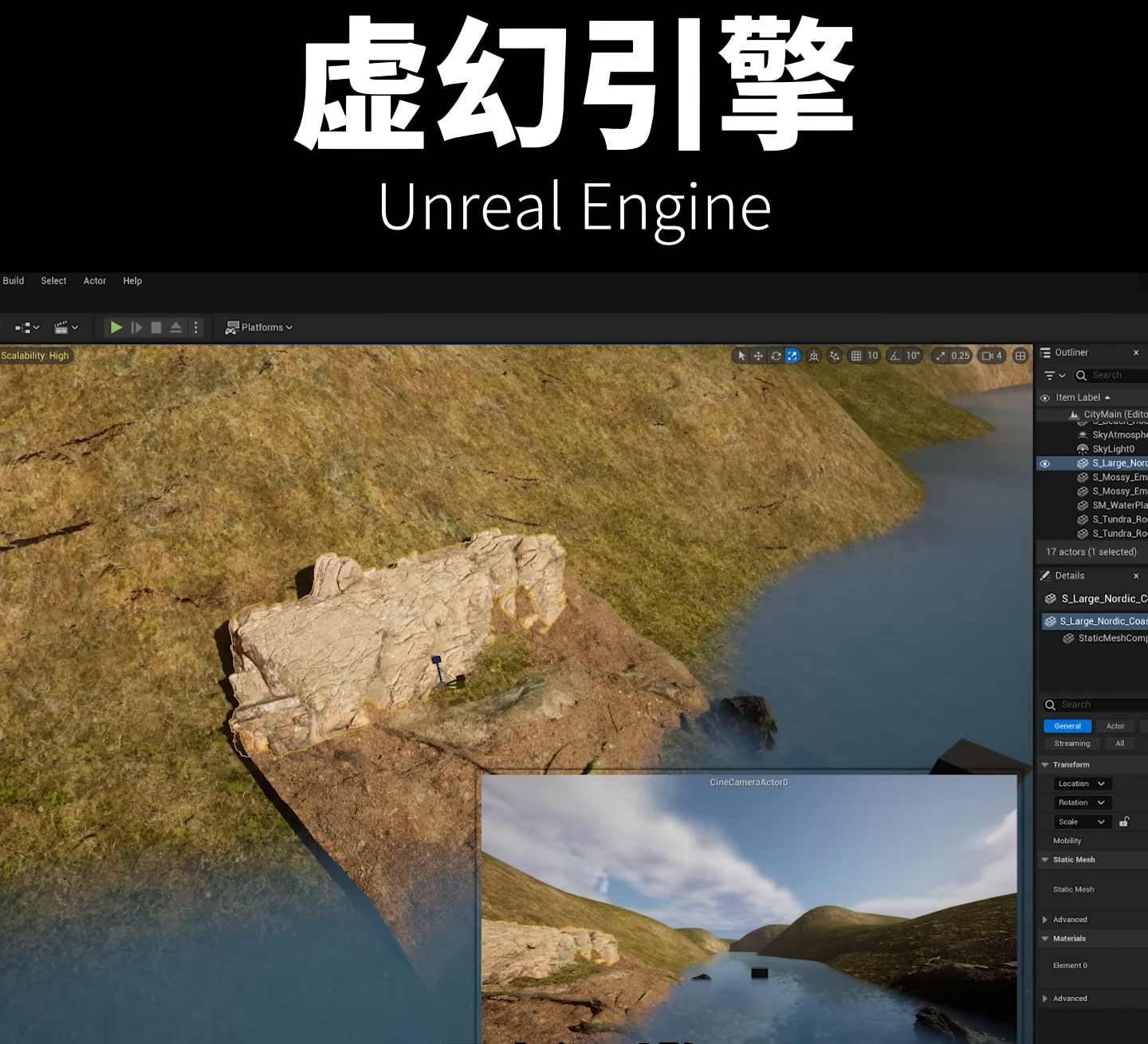Stop the play session
This screenshot has height=1044, width=1148.
[156, 328]
